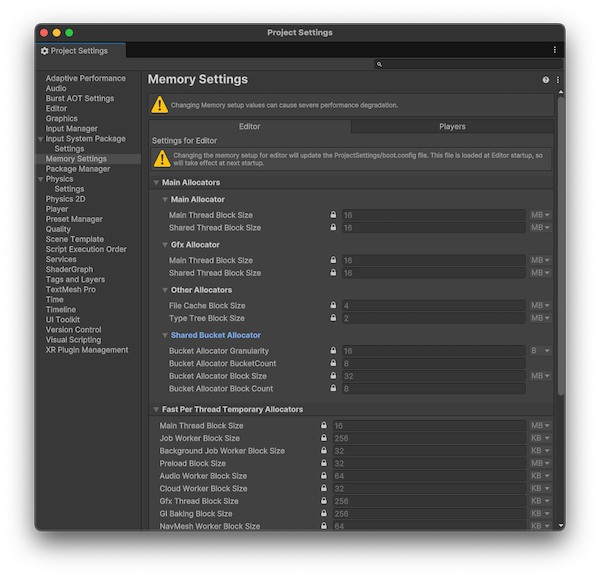Viewport: 600px width, 577px height.
Task: Click lock icon next to Type Tree Block Size
Action: [x=334, y=318]
